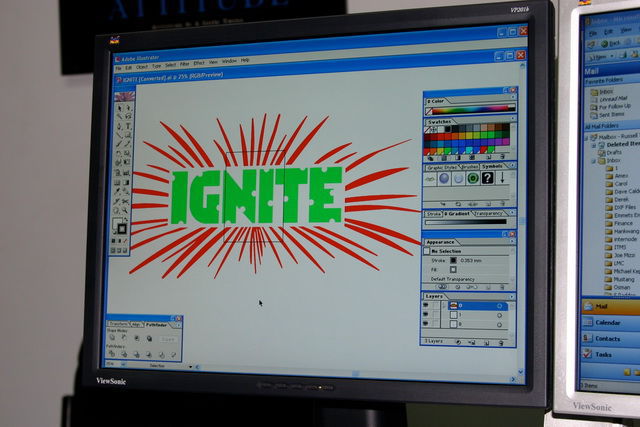The image size is (640, 427).
Task: Open Gradient panel options menu arrow
Action: [512, 212]
